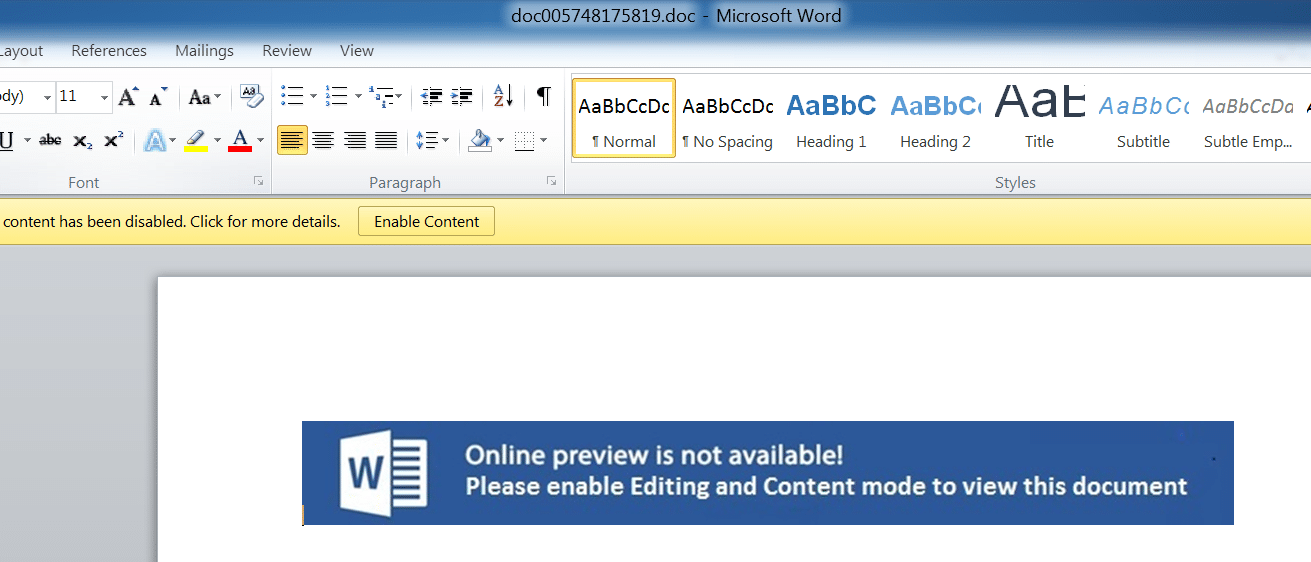Open the Page Layout tab

click(x=22, y=51)
